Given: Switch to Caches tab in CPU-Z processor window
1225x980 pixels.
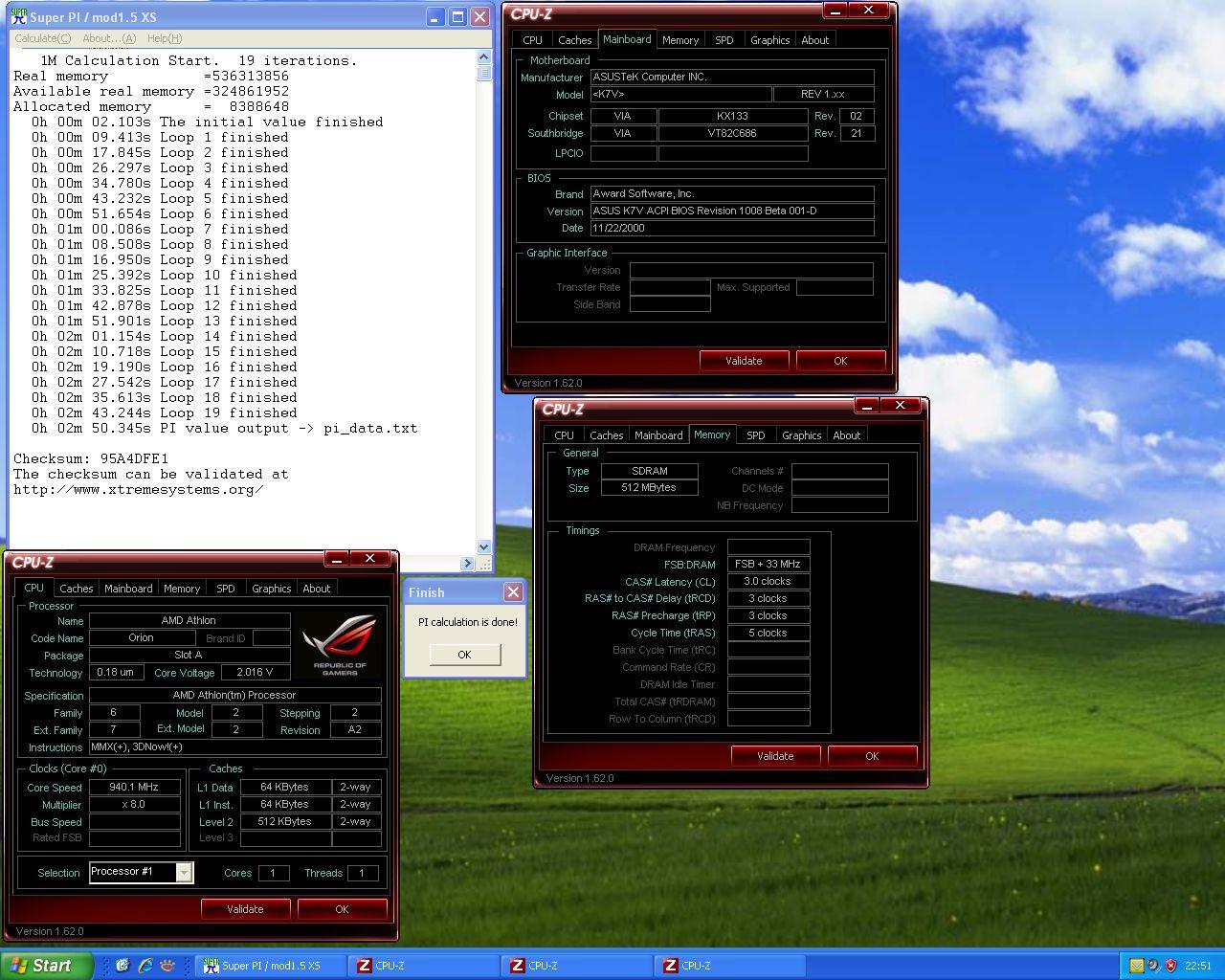Looking at the screenshot, I should [77, 589].
